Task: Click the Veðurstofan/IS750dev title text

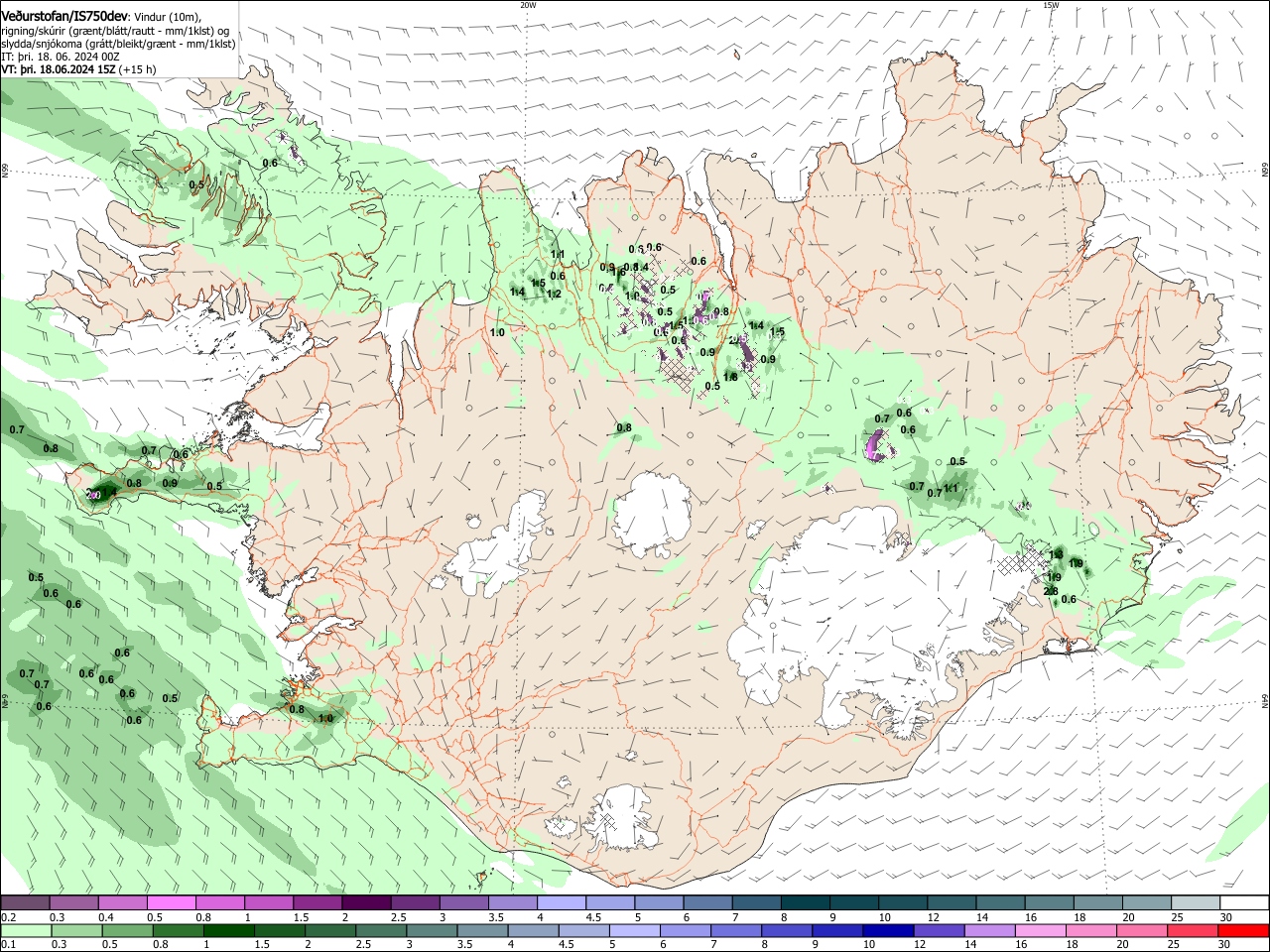Action: tap(64, 16)
